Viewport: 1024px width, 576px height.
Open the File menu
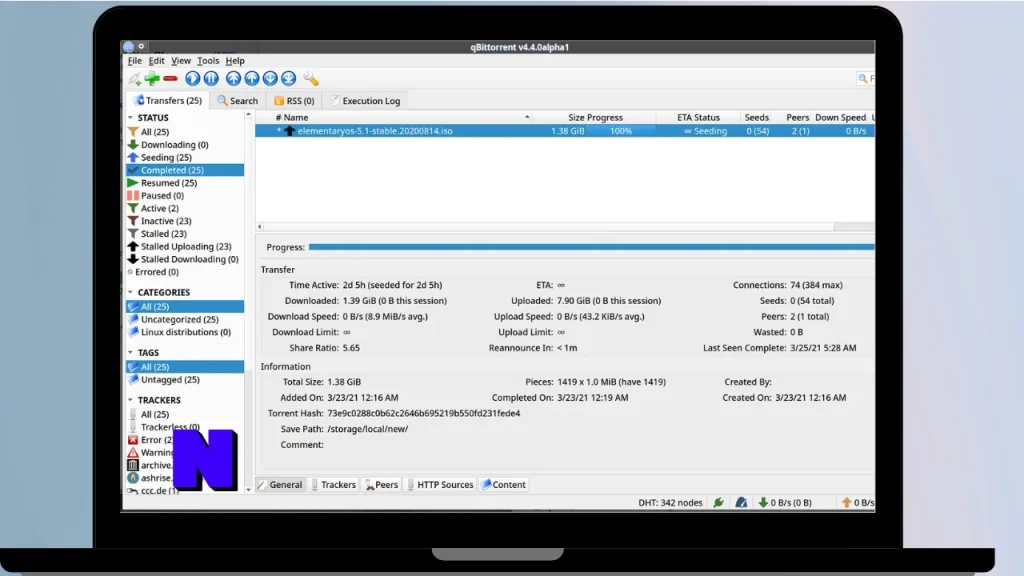click(x=135, y=61)
